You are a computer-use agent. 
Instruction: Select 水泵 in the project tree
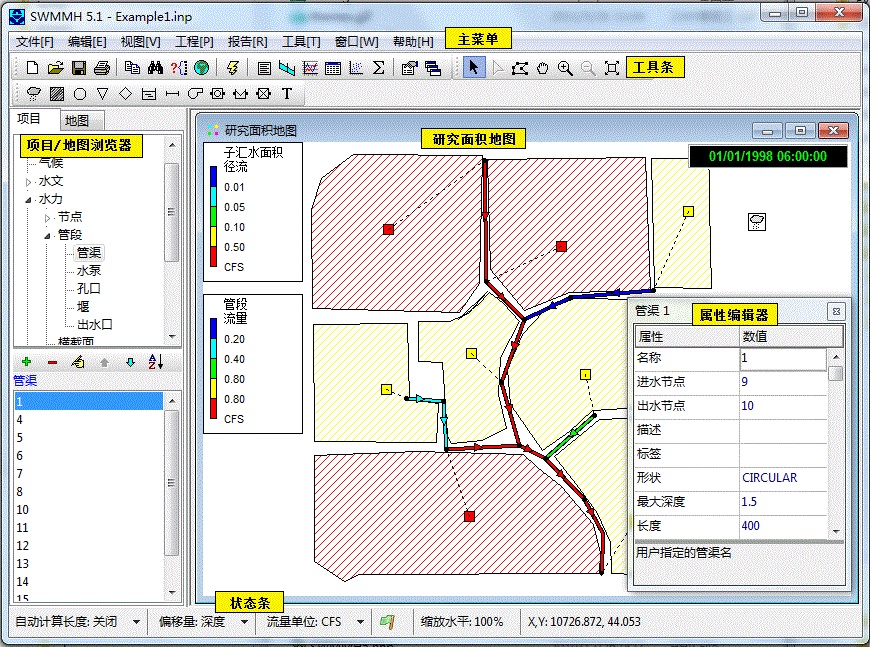tap(89, 270)
